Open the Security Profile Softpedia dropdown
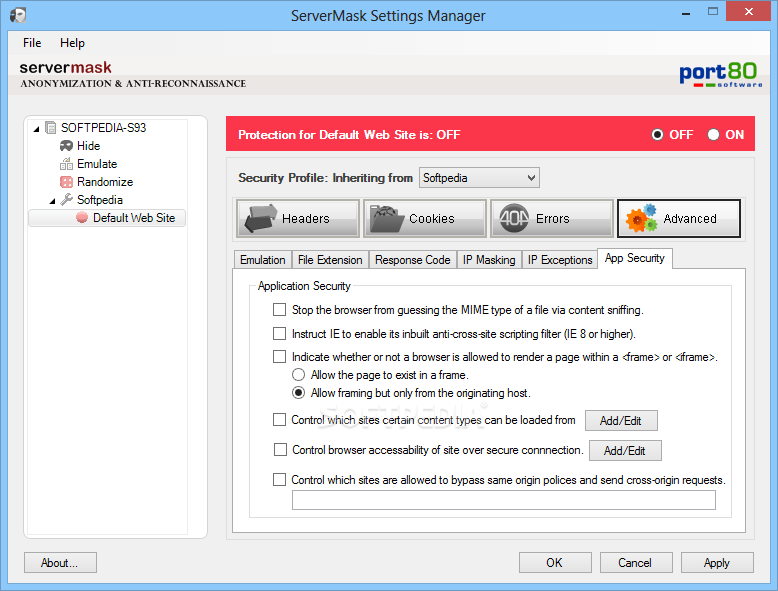 click(x=479, y=178)
